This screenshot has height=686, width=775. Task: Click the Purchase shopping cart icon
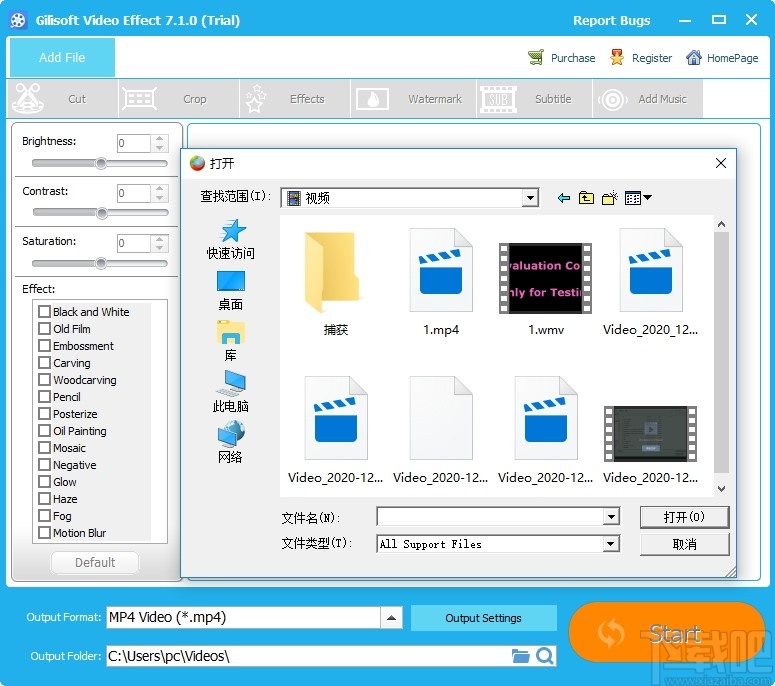click(x=536, y=57)
